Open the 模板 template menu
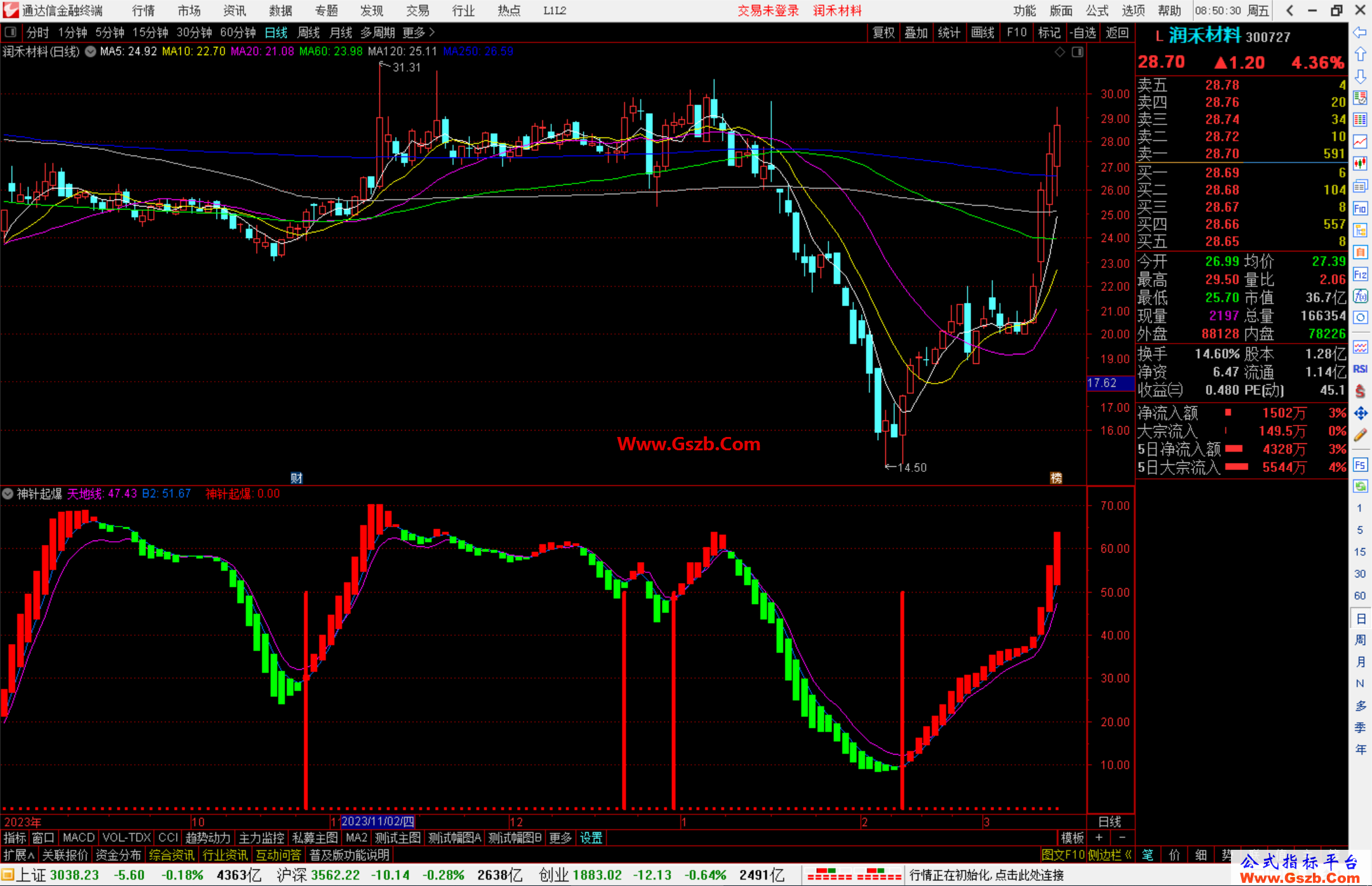 coord(1072,838)
